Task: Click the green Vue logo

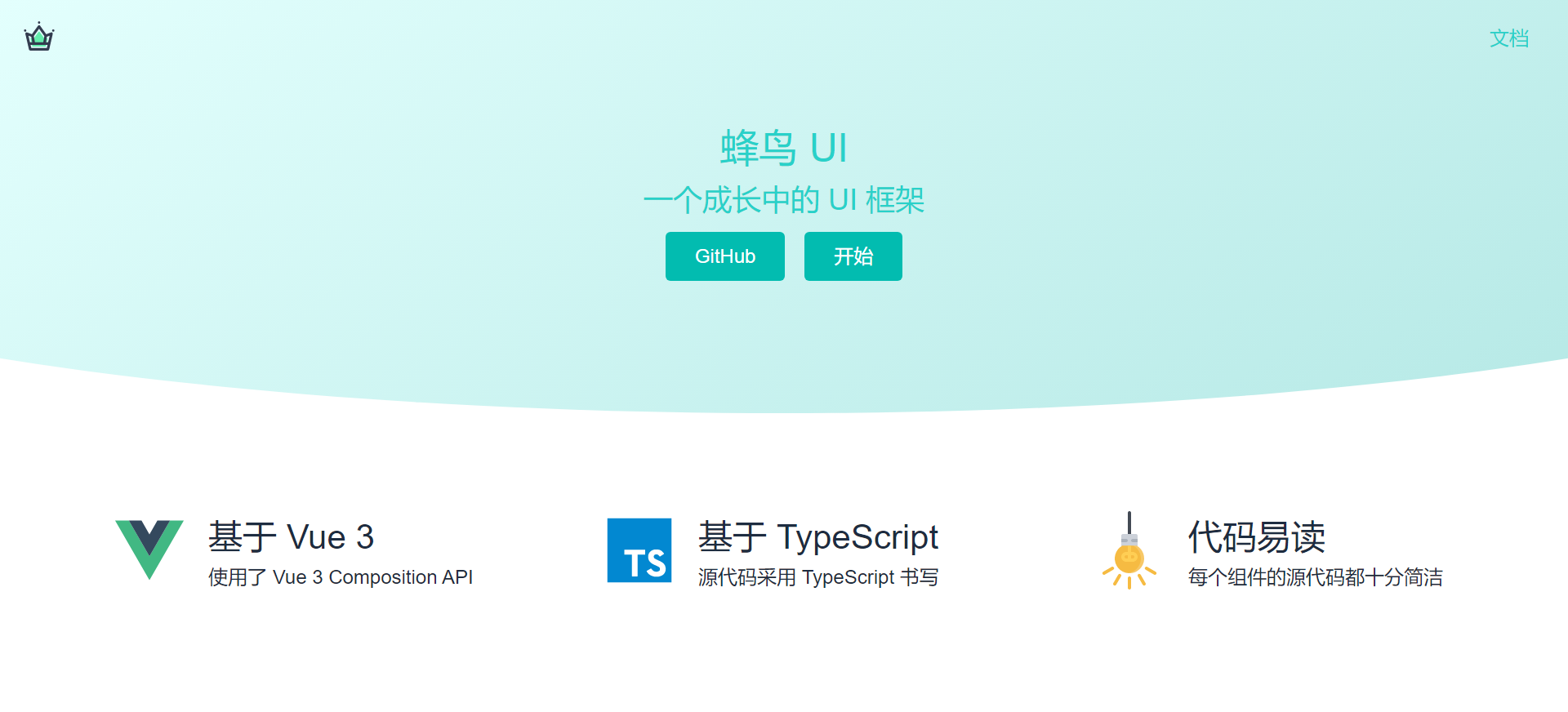Action: tap(149, 549)
